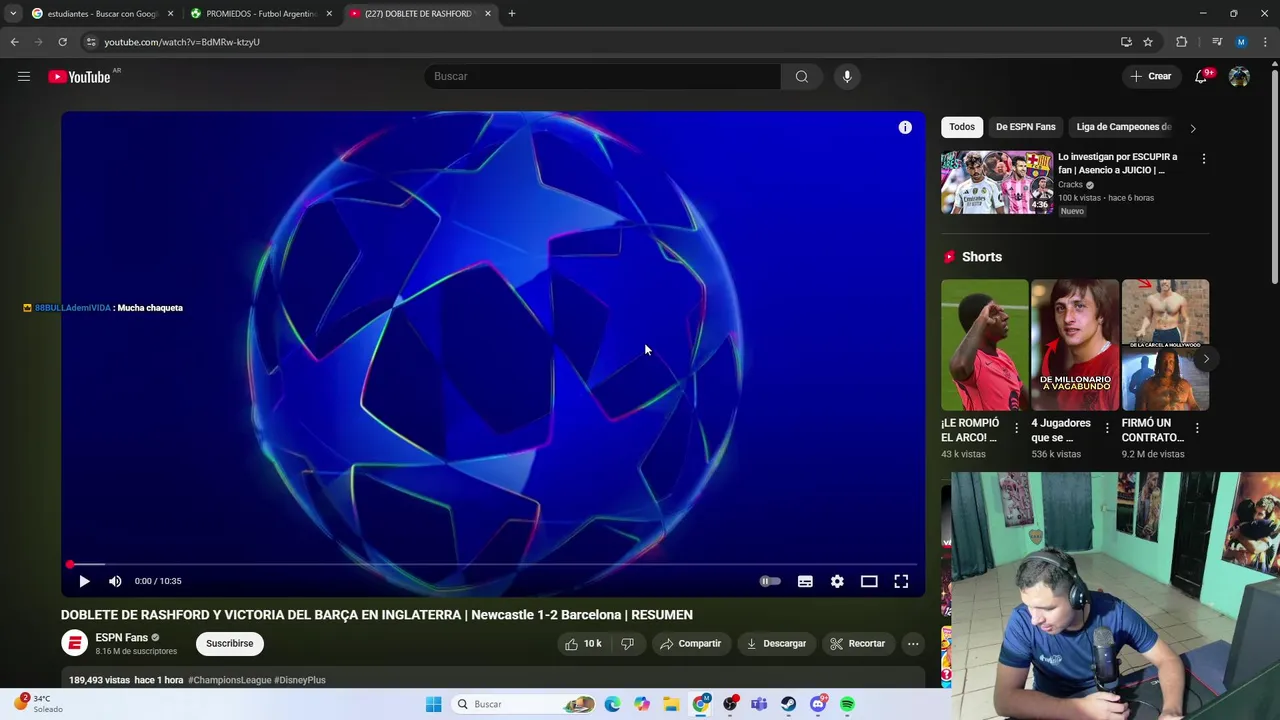Open the notifications bell
1280x720 pixels.
1201,77
